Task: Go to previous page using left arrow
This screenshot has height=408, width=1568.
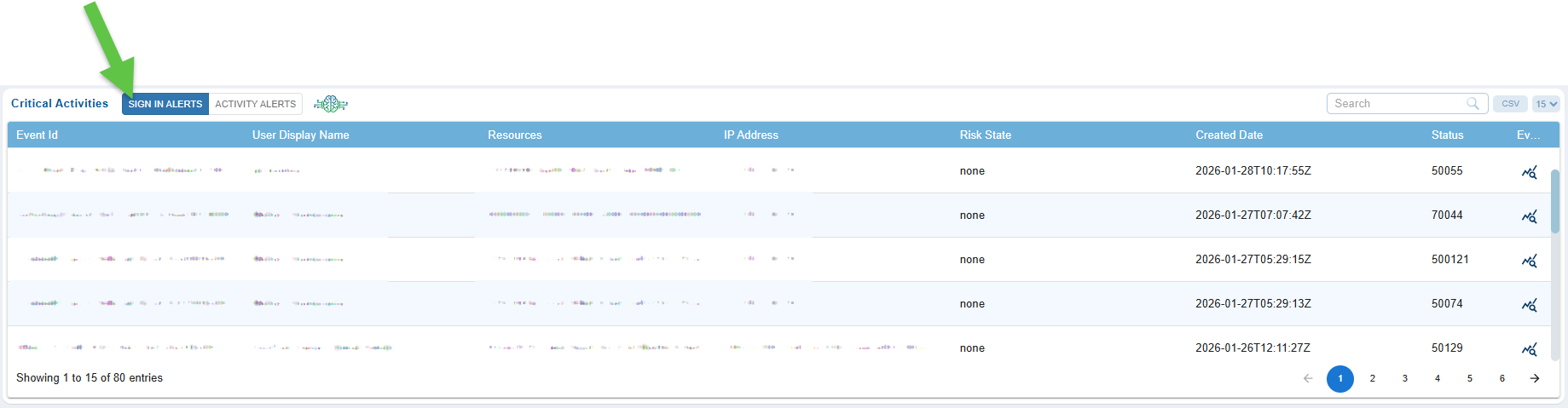Action: 1308,379
